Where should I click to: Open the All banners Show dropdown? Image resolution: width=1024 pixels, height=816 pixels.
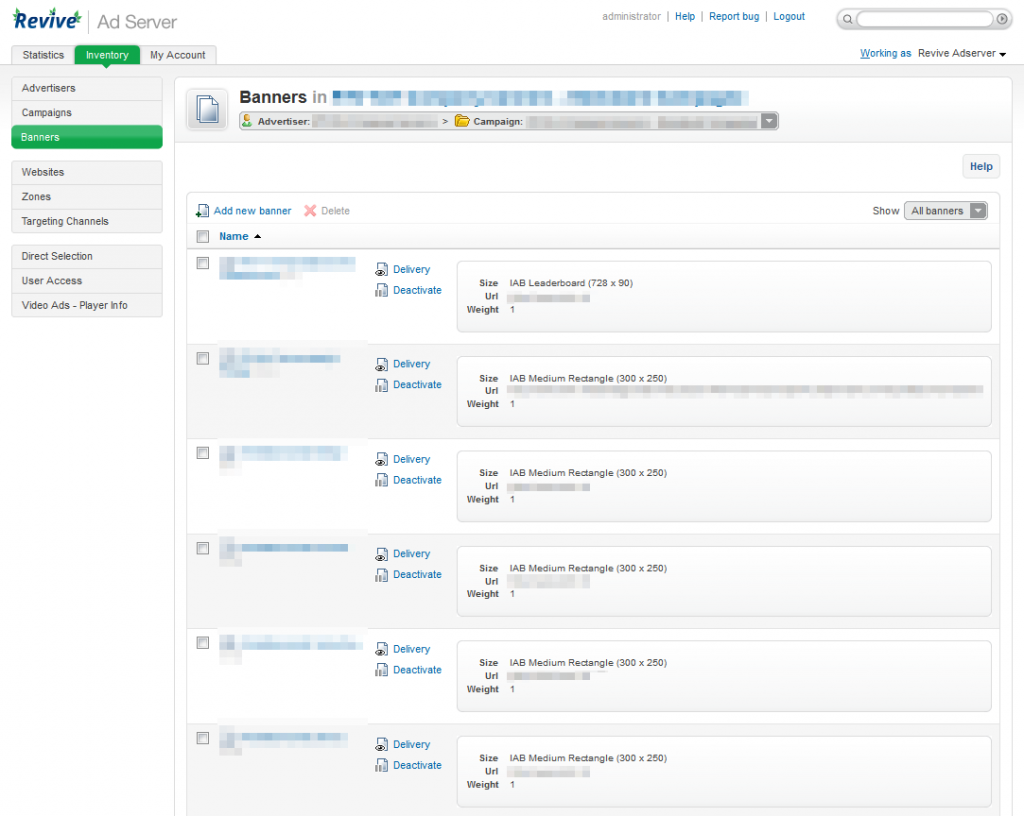point(944,210)
